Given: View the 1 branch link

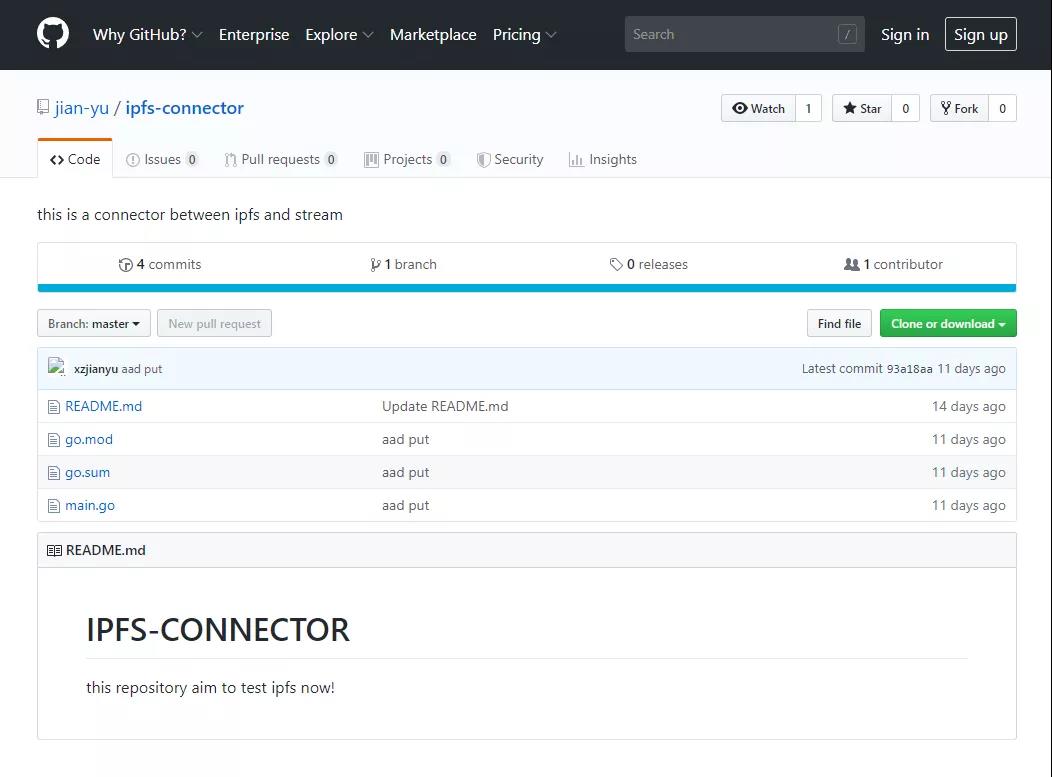Looking at the screenshot, I should 403,264.
